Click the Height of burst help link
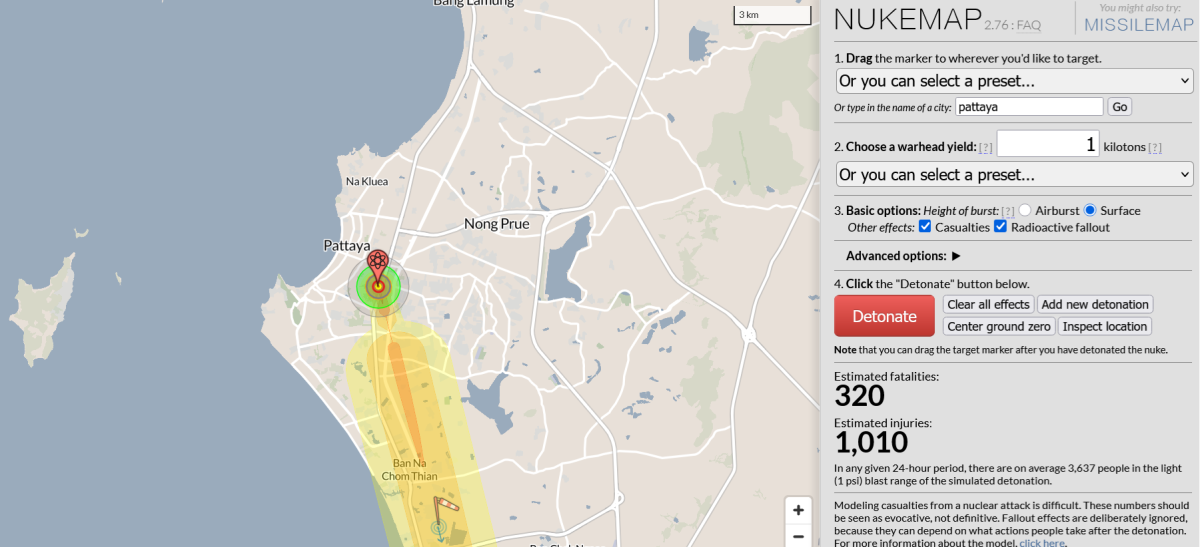 [1008, 211]
